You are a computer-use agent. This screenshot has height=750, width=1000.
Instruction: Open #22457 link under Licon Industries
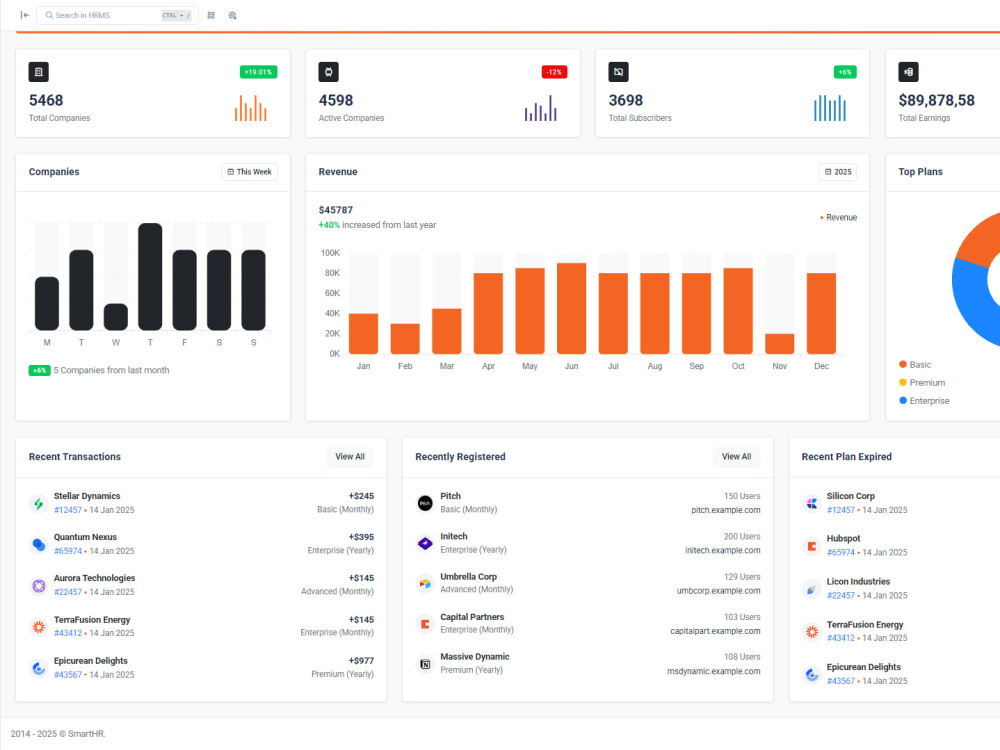[841, 596]
